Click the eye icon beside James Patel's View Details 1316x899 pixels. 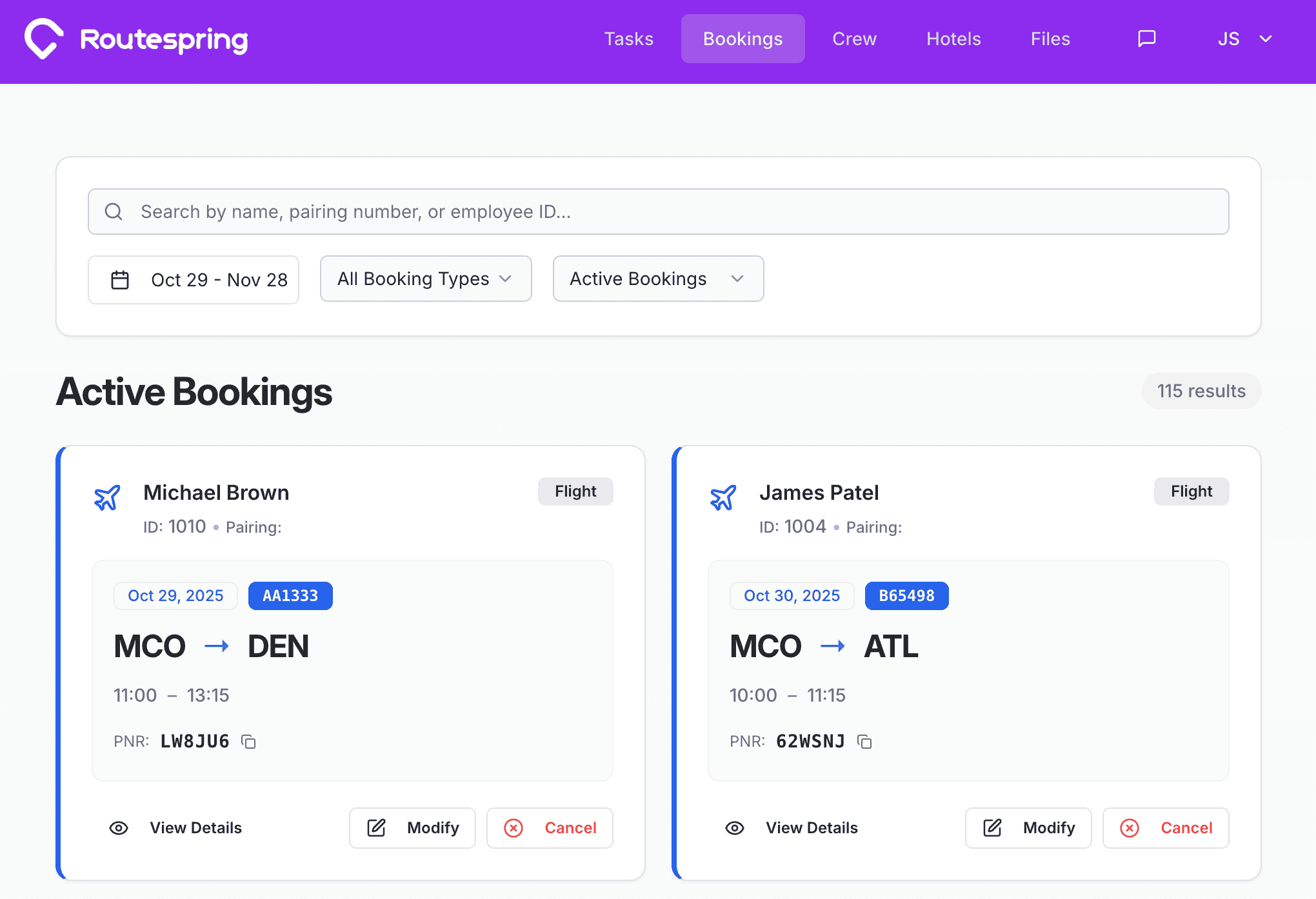[734, 827]
